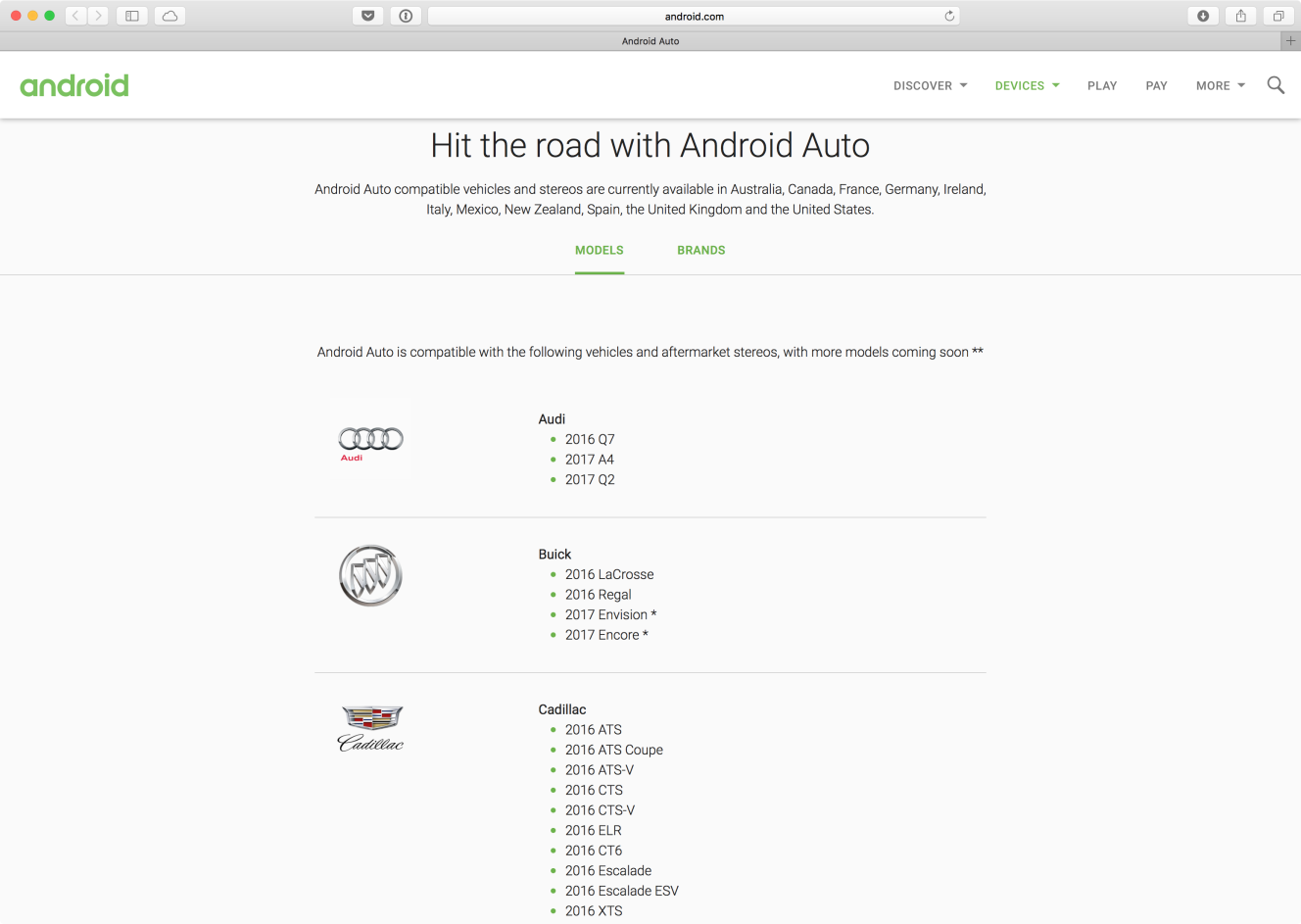Click the 2017 A4 list item

tap(590, 460)
